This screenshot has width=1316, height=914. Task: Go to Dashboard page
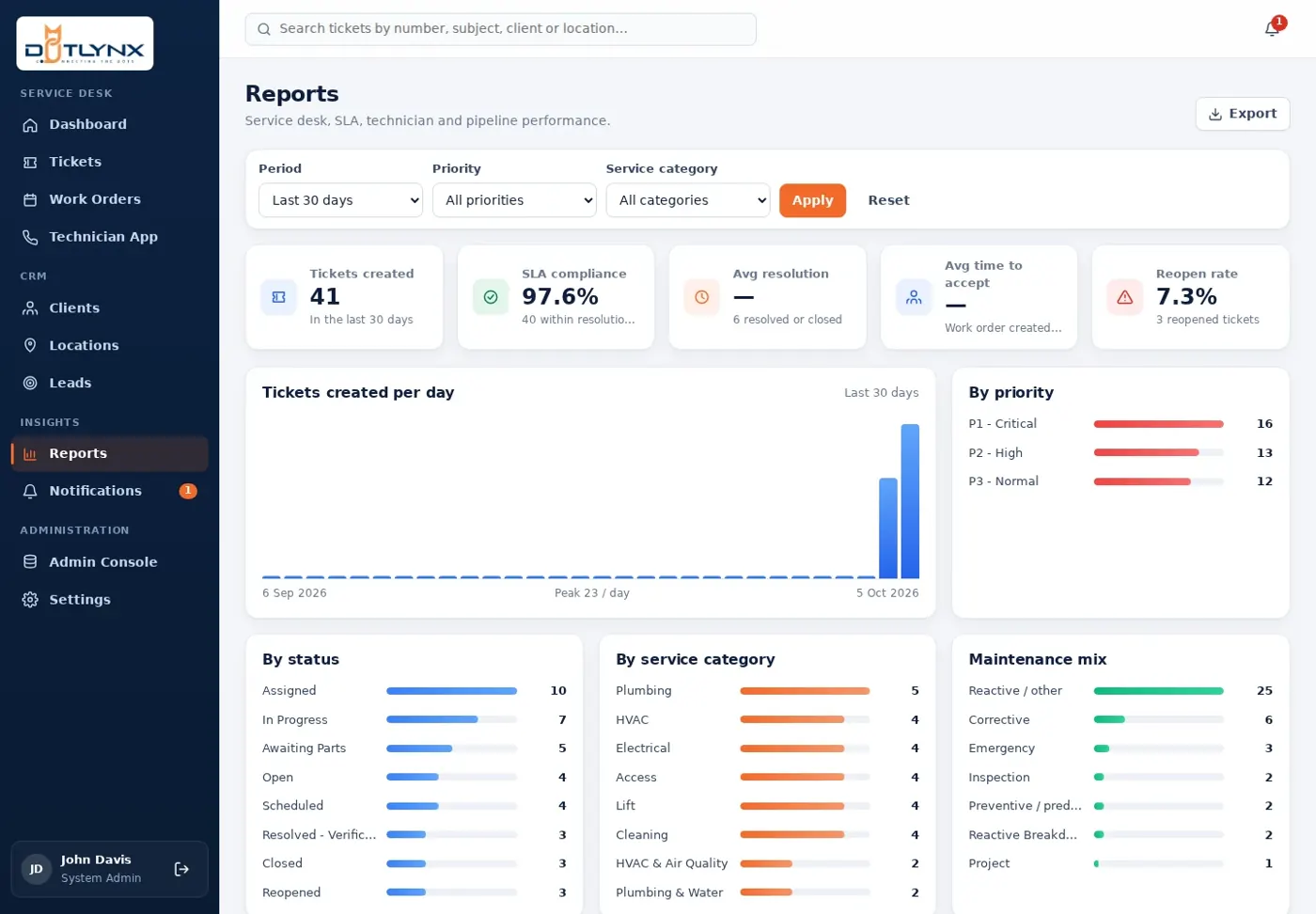(110, 125)
